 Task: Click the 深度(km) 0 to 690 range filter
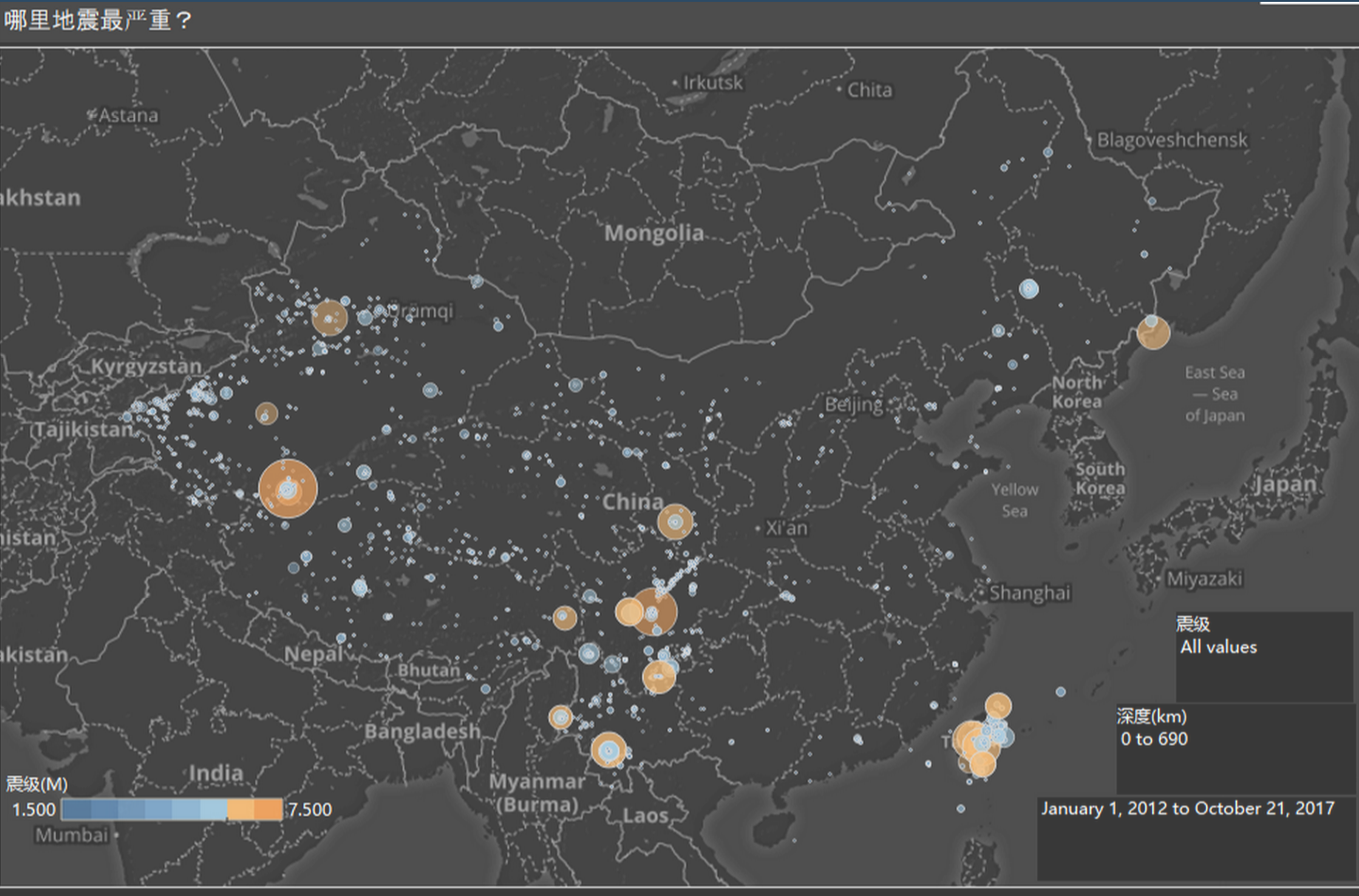(1154, 739)
